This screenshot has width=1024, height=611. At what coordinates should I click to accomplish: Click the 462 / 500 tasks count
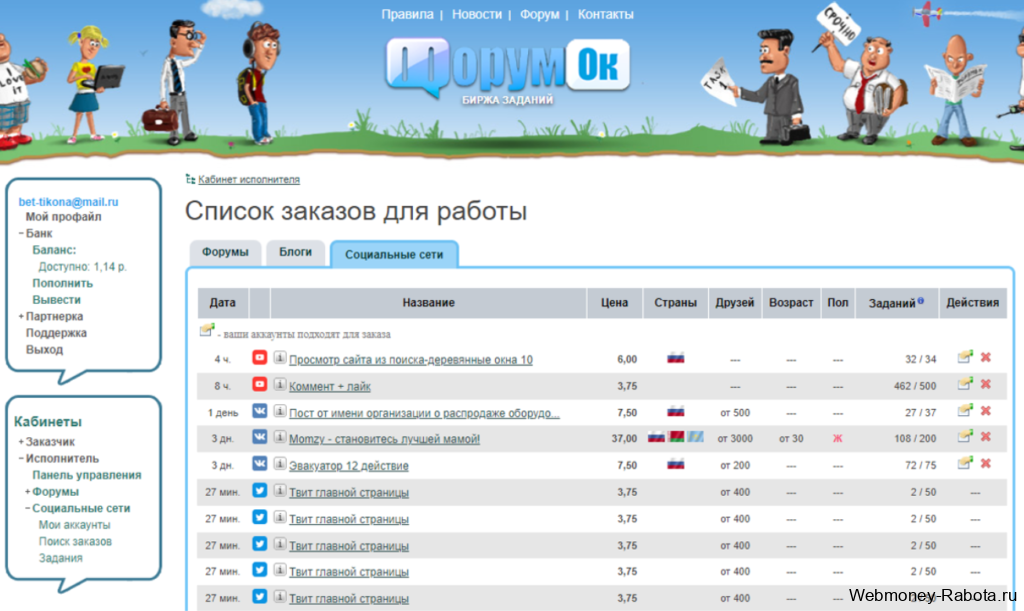[915, 386]
